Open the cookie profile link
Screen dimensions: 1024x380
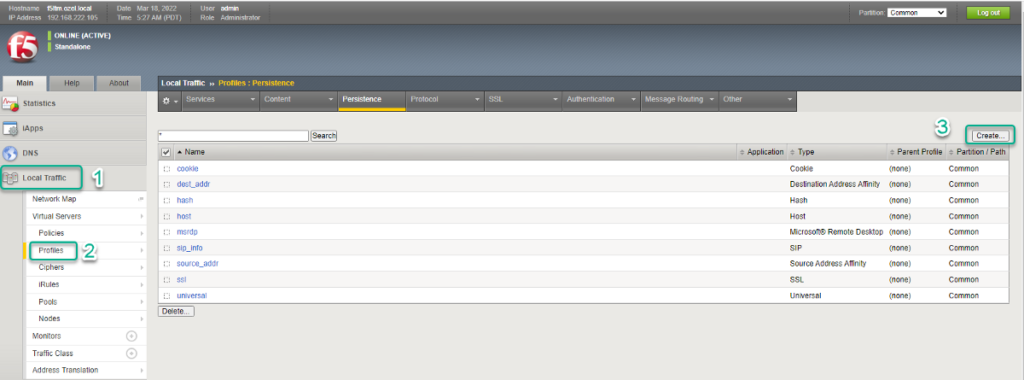click(x=187, y=169)
